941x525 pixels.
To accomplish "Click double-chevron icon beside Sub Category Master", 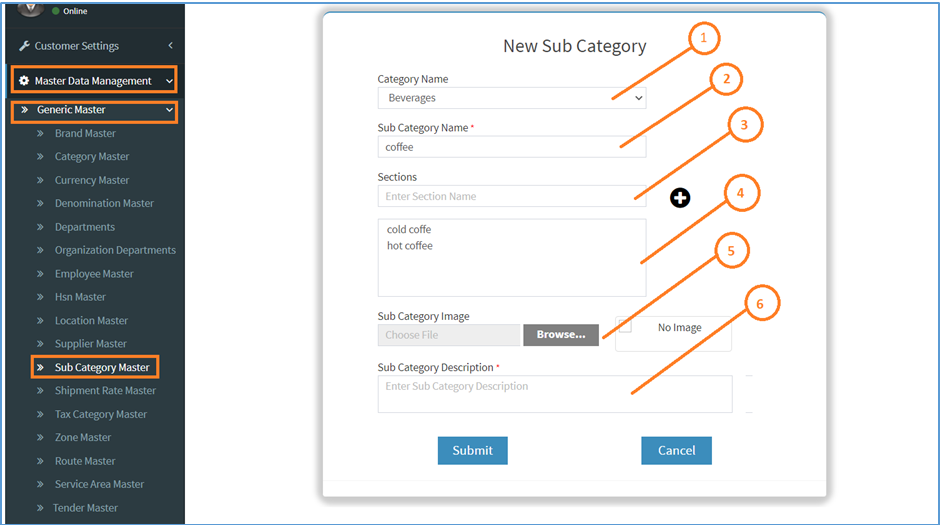I will pyautogui.click(x=40, y=367).
